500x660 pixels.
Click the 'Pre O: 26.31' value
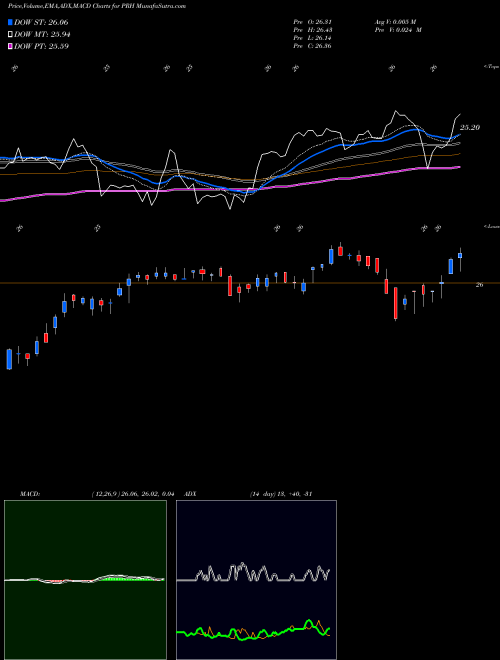point(313,22)
